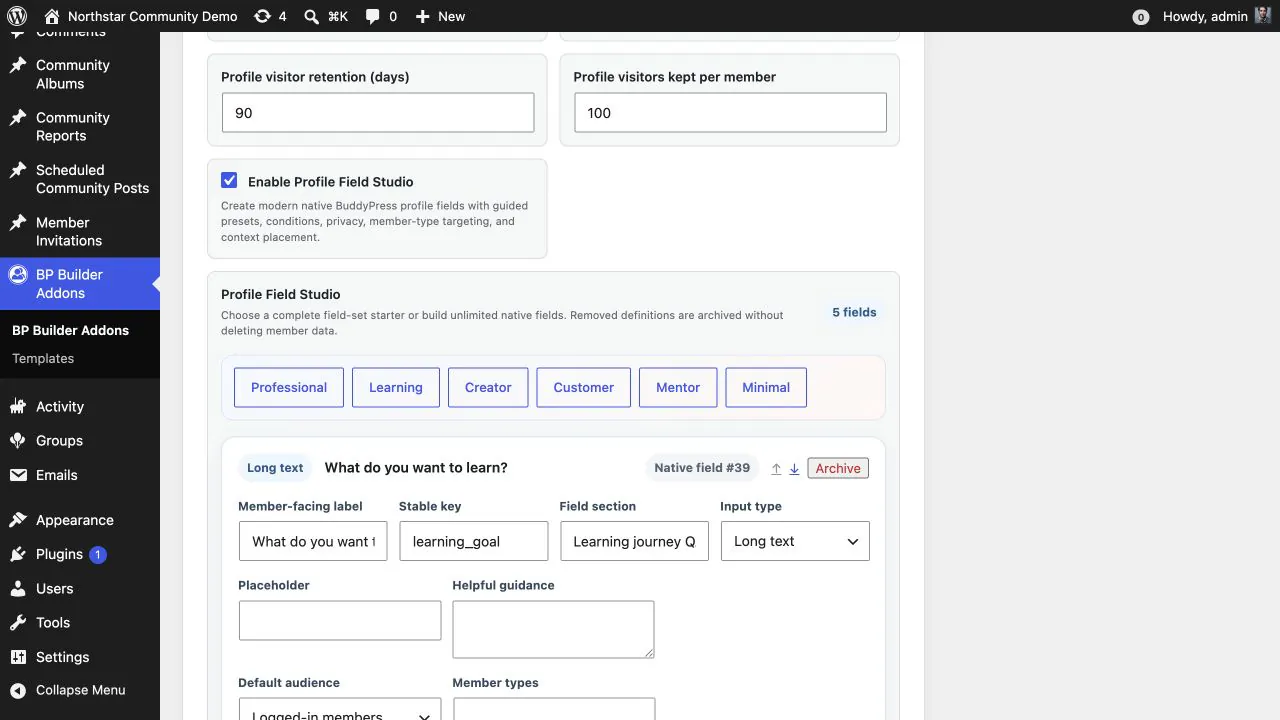Apply the Mentor field-set preset
The height and width of the screenshot is (720, 1280).
pyautogui.click(x=678, y=387)
